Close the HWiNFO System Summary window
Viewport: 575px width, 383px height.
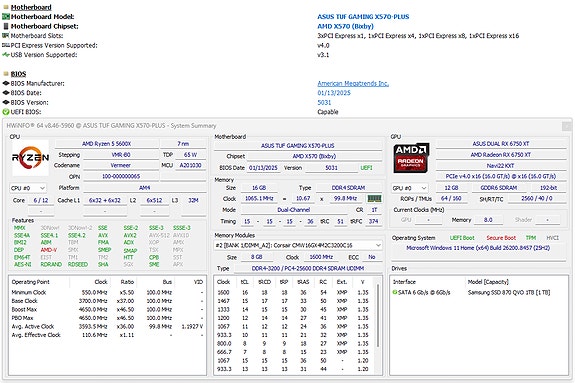pyautogui.click(x=567, y=126)
